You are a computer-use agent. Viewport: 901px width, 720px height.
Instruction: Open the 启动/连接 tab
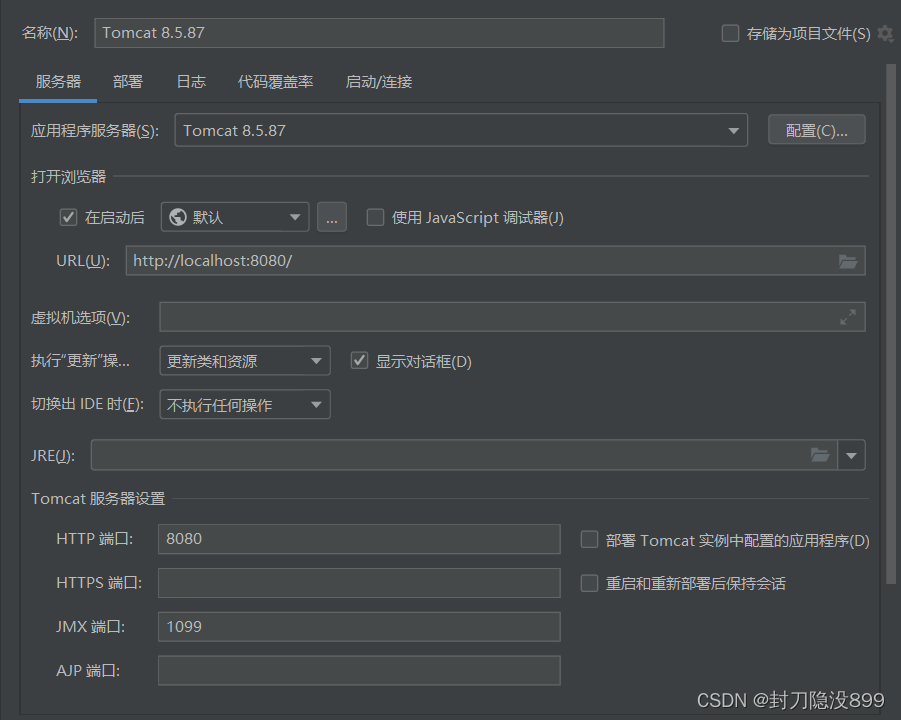(x=378, y=82)
